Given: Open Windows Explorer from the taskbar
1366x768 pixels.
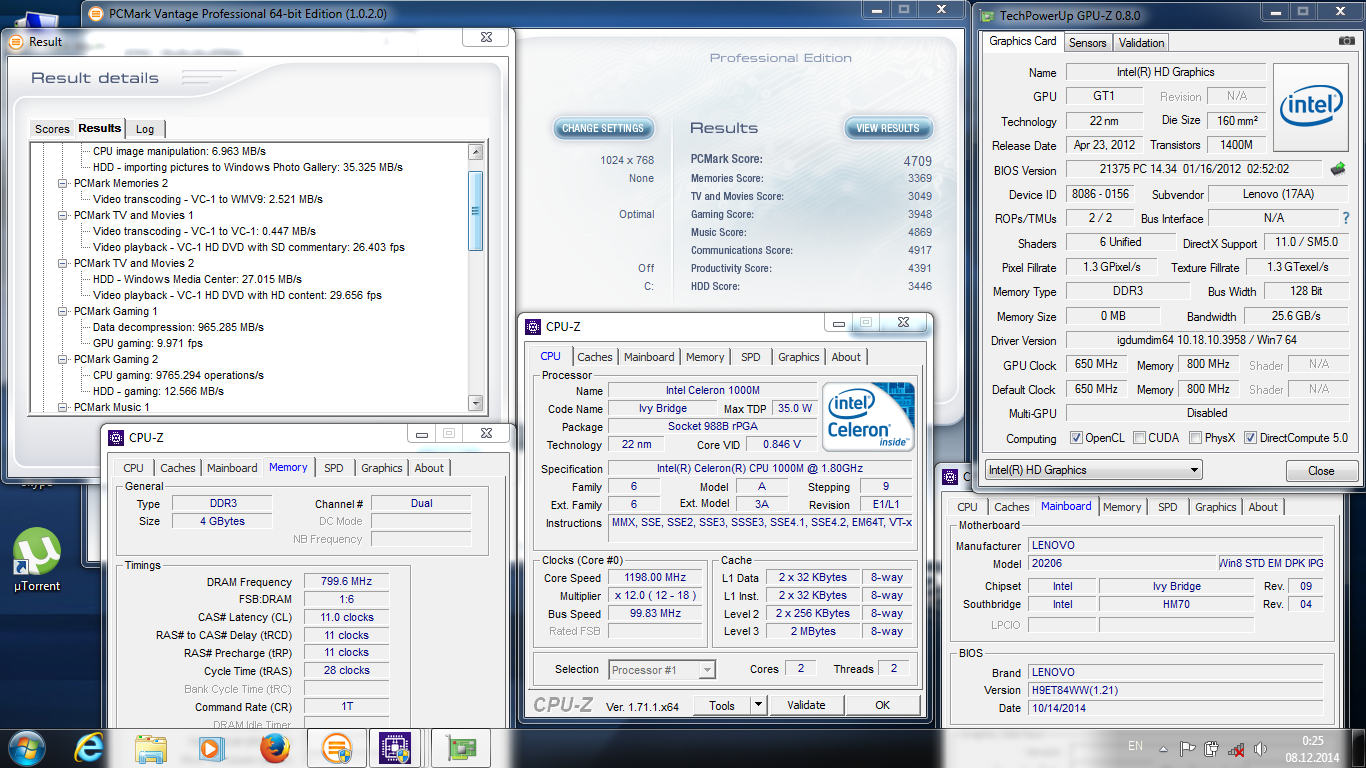Looking at the screenshot, I should point(151,748).
